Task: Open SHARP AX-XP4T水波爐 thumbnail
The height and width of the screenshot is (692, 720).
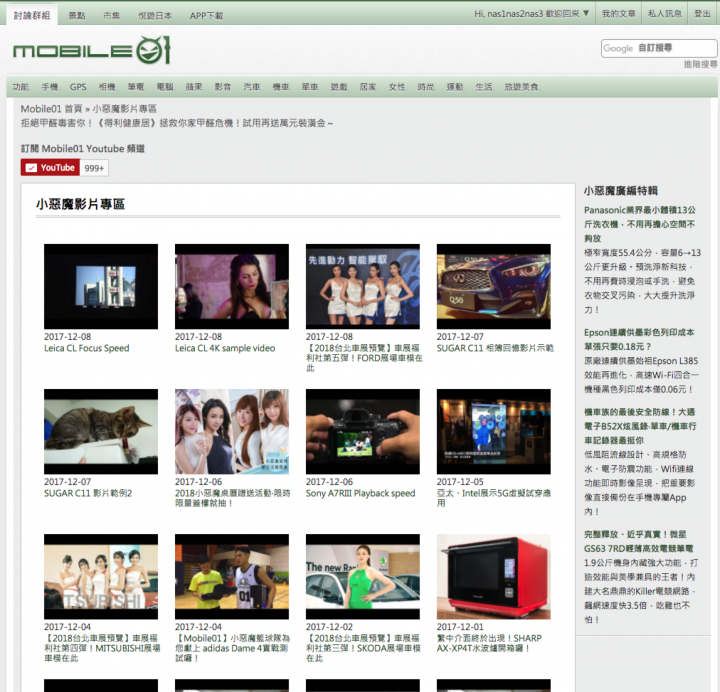Action: pos(494,577)
